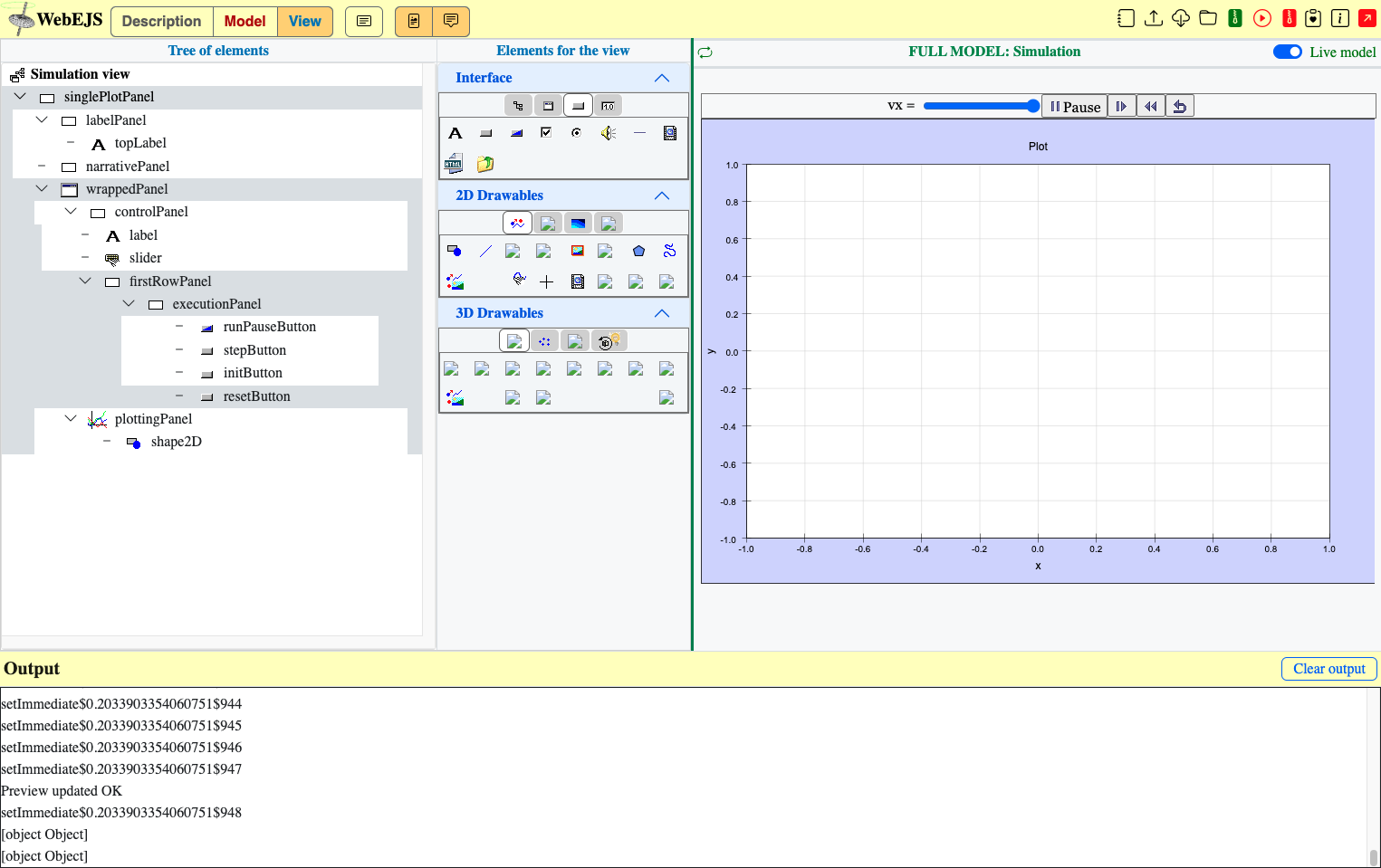Pick the sound speaker element icon
1381x868 pixels.
pyautogui.click(x=609, y=133)
